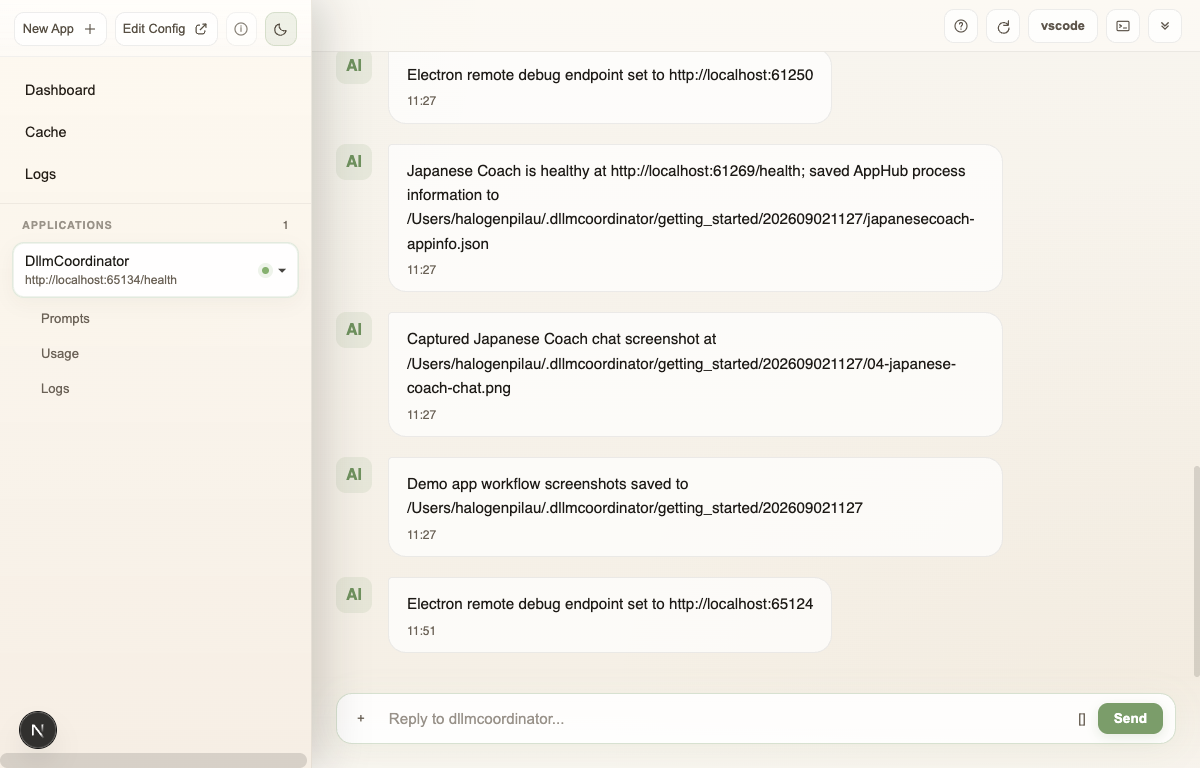Expand the DllmCoordinator dropdown caret

282,270
